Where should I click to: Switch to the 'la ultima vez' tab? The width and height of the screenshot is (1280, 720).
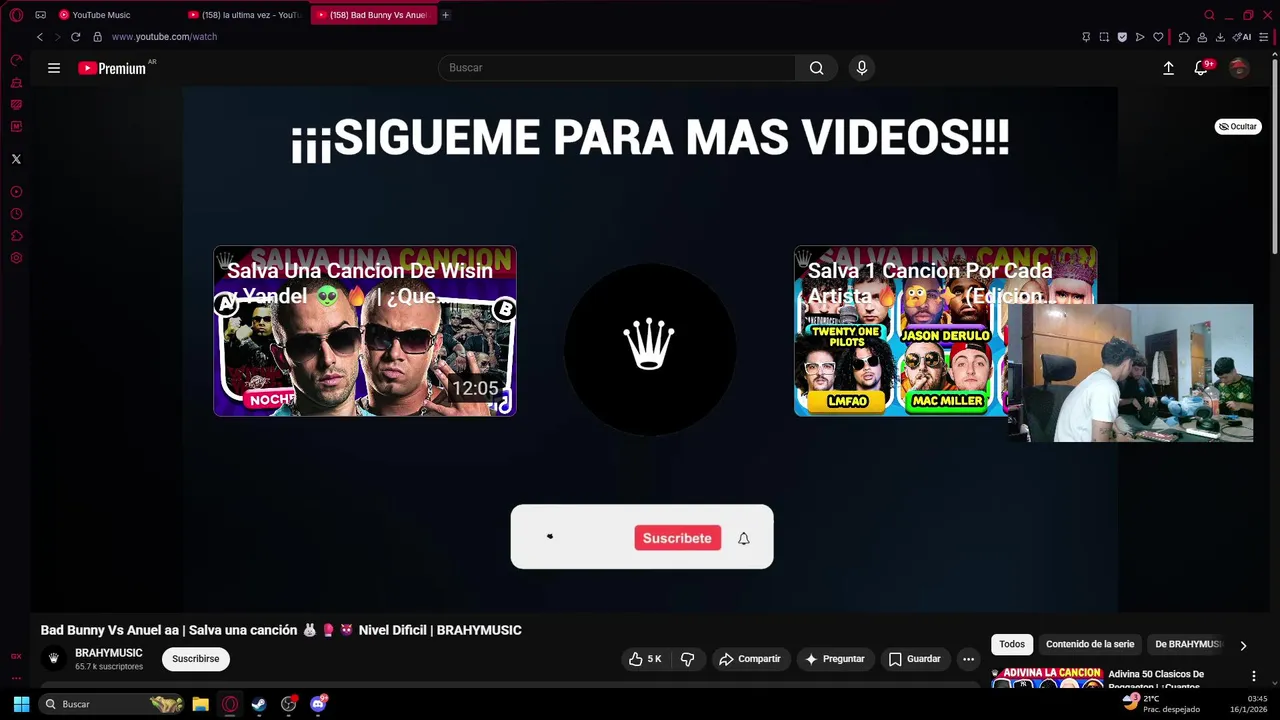coord(246,15)
